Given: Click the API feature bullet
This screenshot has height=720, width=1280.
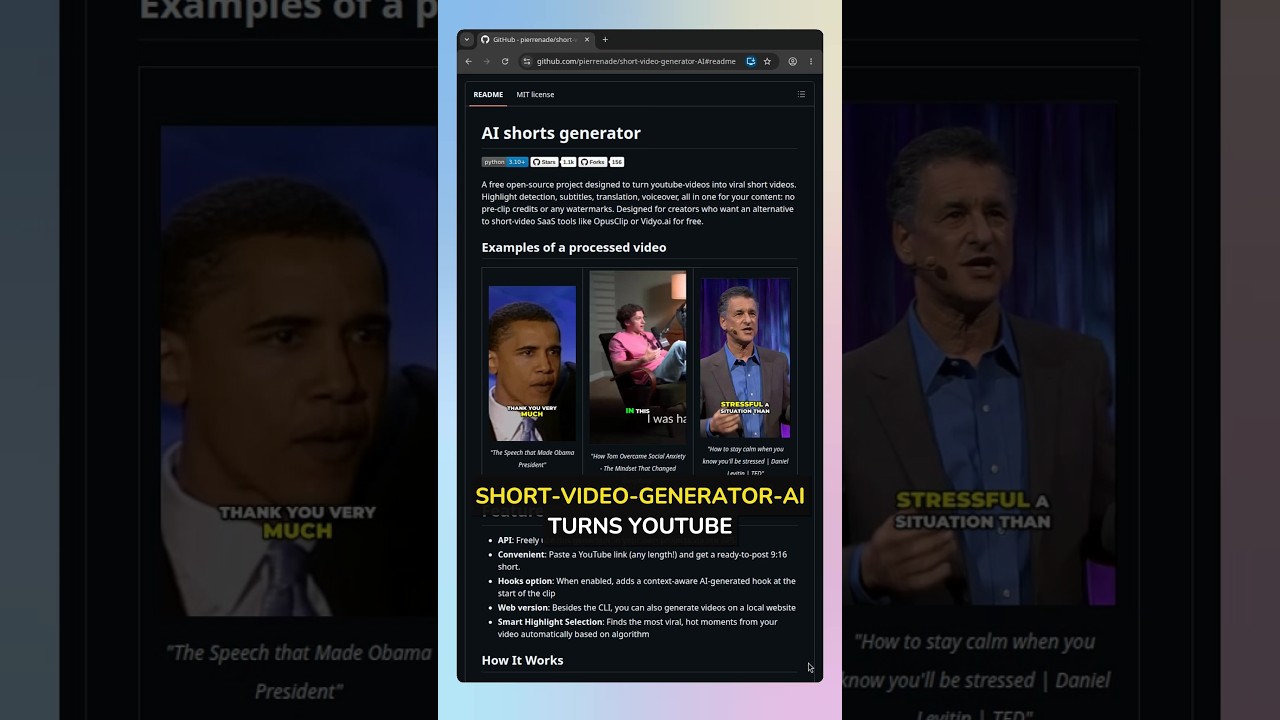Looking at the screenshot, I should pyautogui.click(x=520, y=540).
